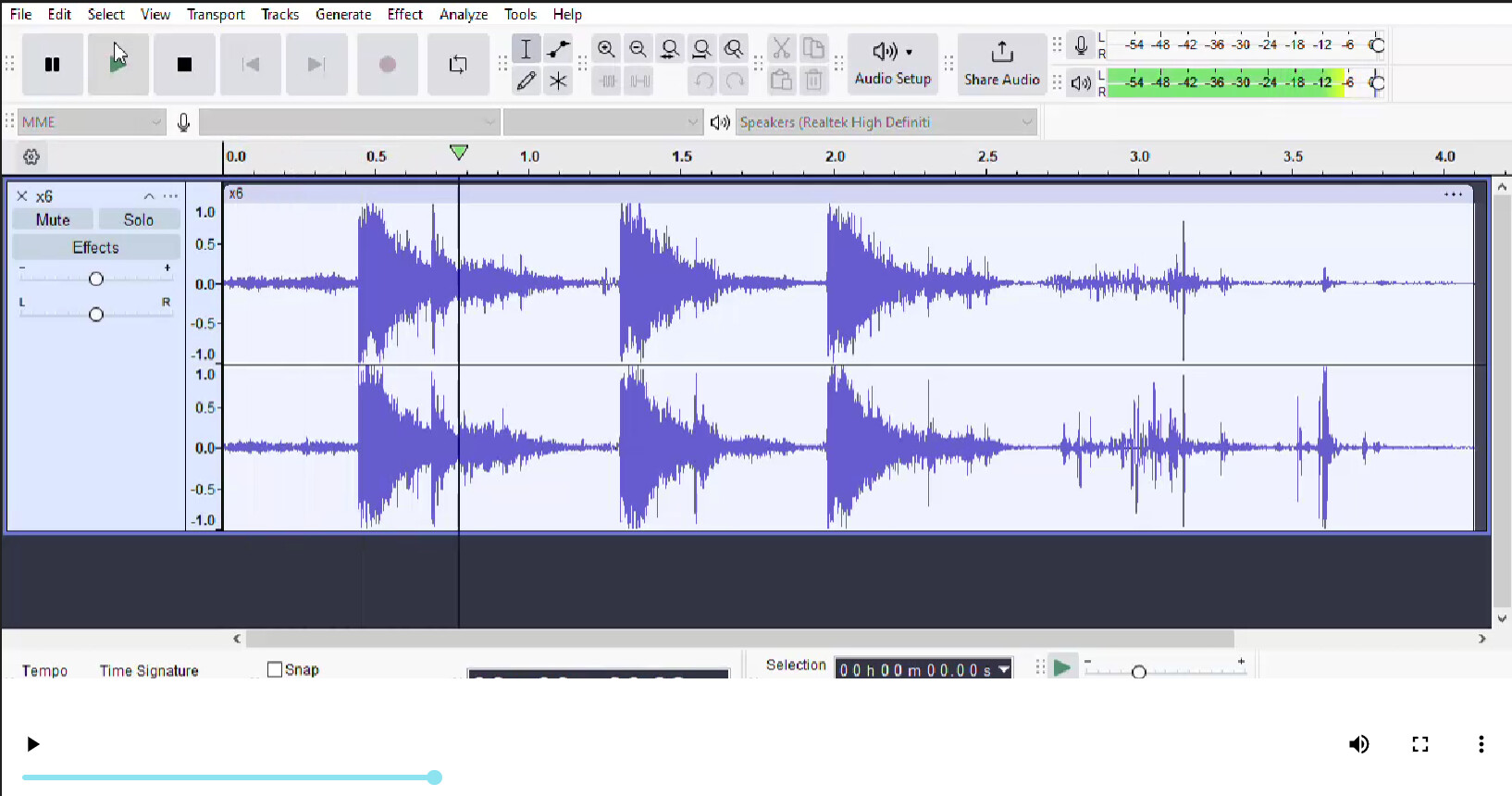Choose the Selection I-beam tool

(x=527, y=49)
